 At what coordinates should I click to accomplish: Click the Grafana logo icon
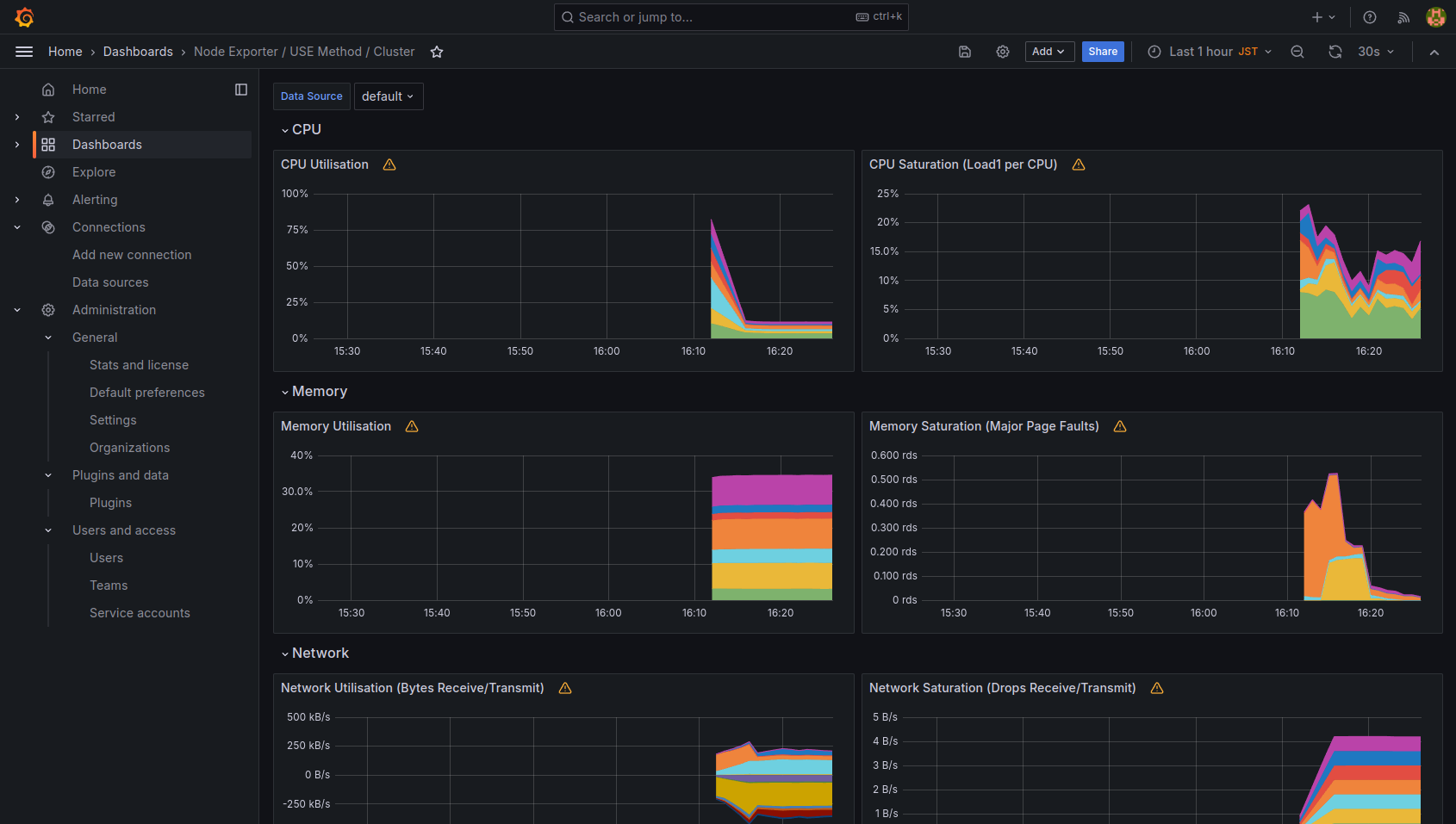(24, 17)
